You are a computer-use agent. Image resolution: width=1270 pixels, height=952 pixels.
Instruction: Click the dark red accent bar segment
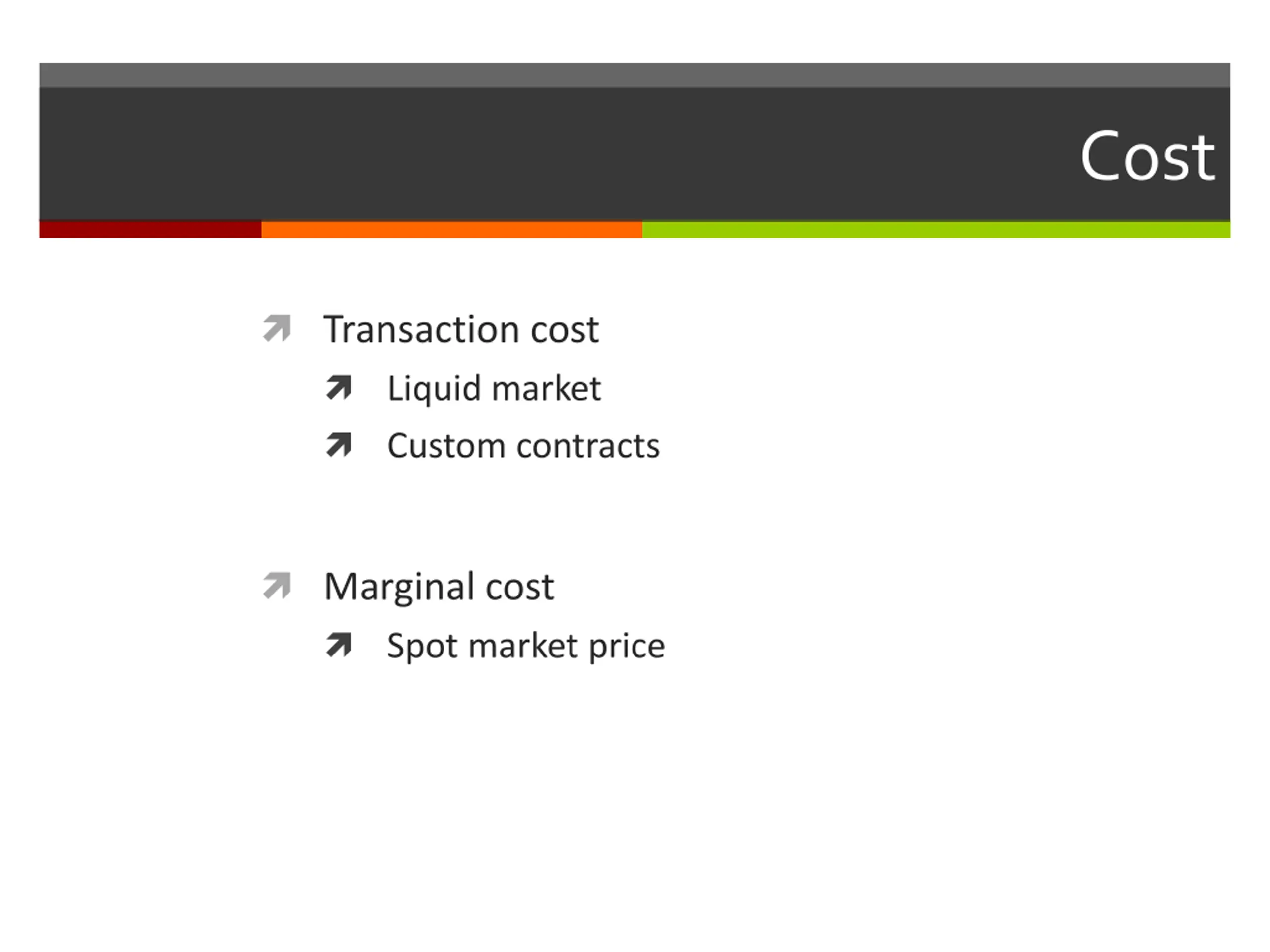coord(150,229)
